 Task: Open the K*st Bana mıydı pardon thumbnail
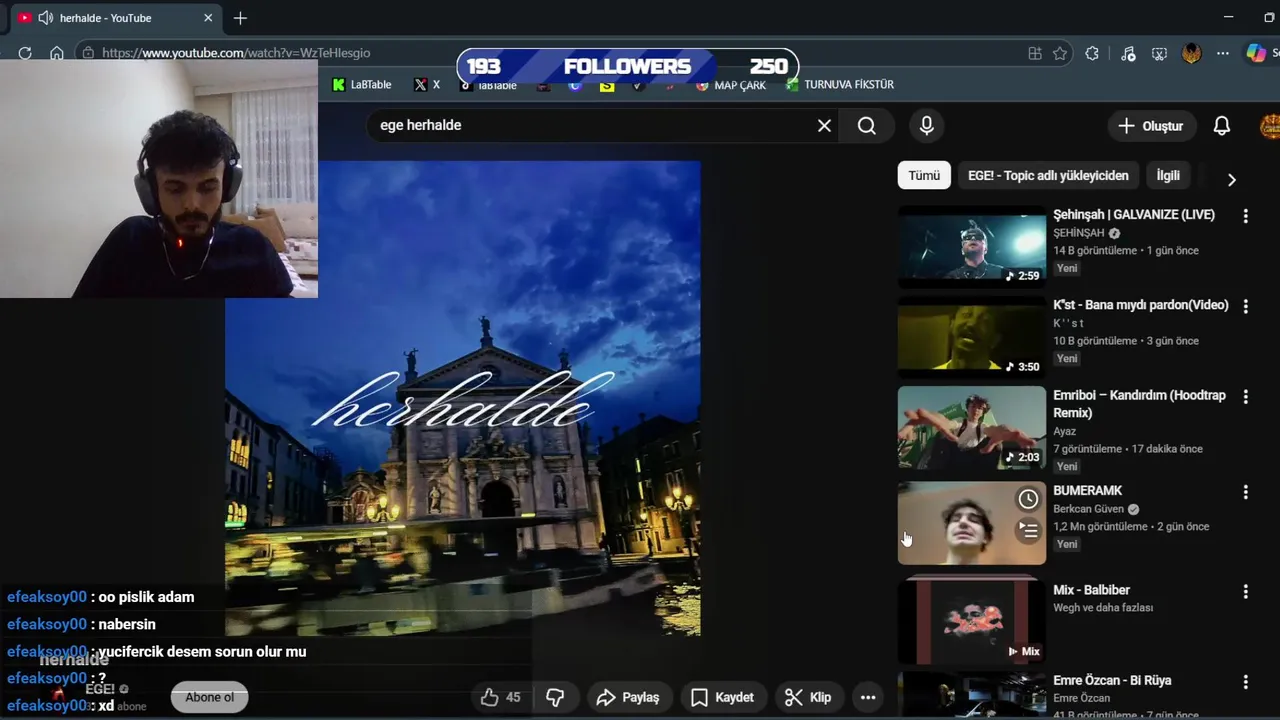(x=971, y=337)
